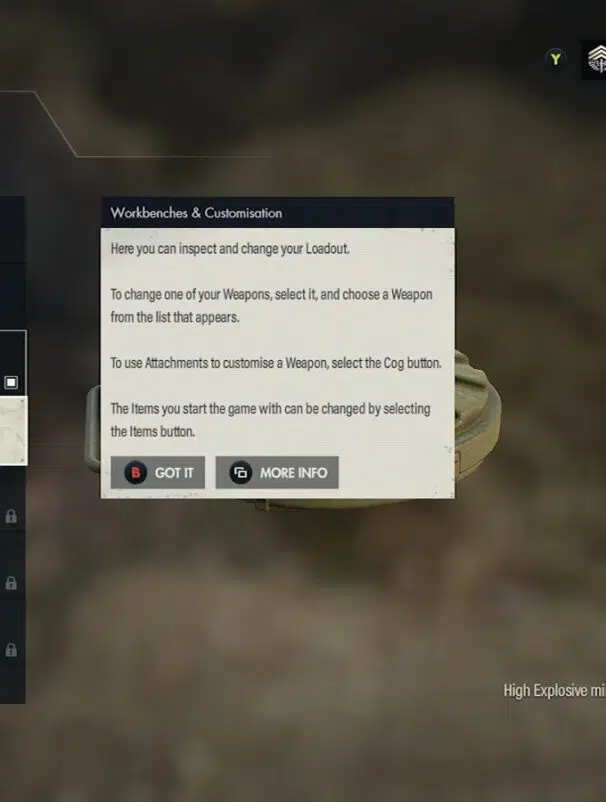
Task: Select the highlighted pale item thumbnail
Action: [x=13, y=431]
